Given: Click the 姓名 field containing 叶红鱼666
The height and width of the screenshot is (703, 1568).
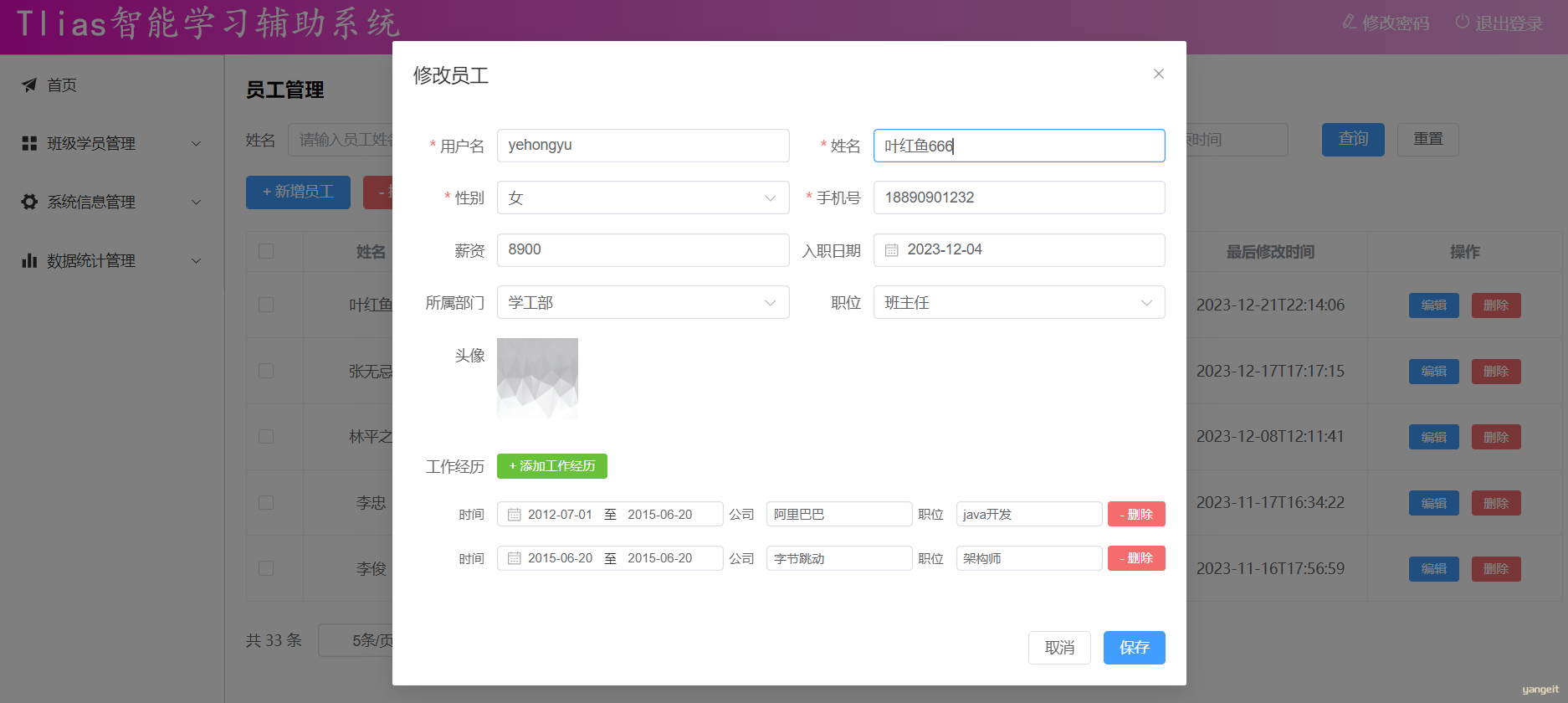Looking at the screenshot, I should pos(1019,146).
